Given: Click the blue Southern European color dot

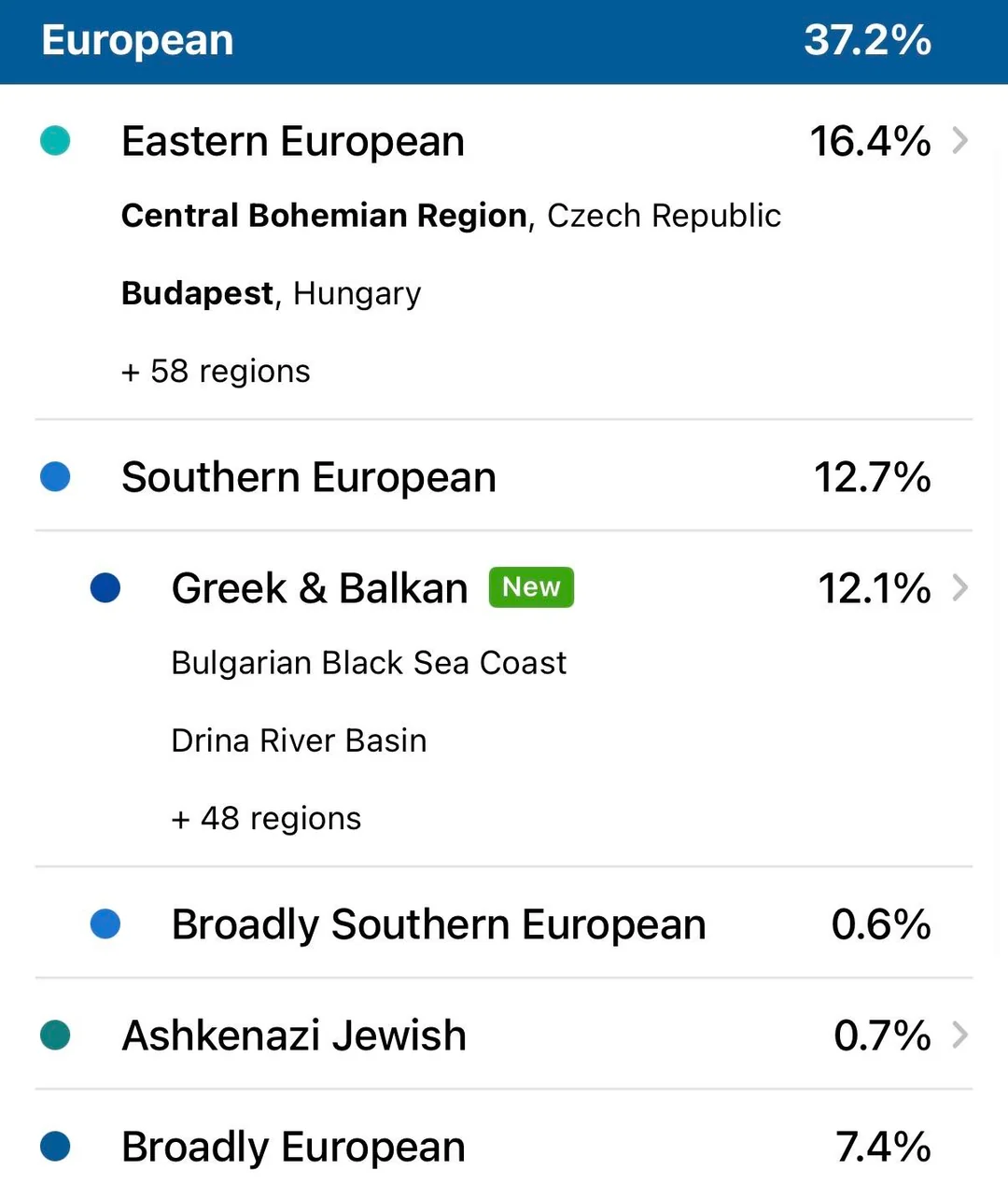Looking at the screenshot, I should click(x=55, y=477).
